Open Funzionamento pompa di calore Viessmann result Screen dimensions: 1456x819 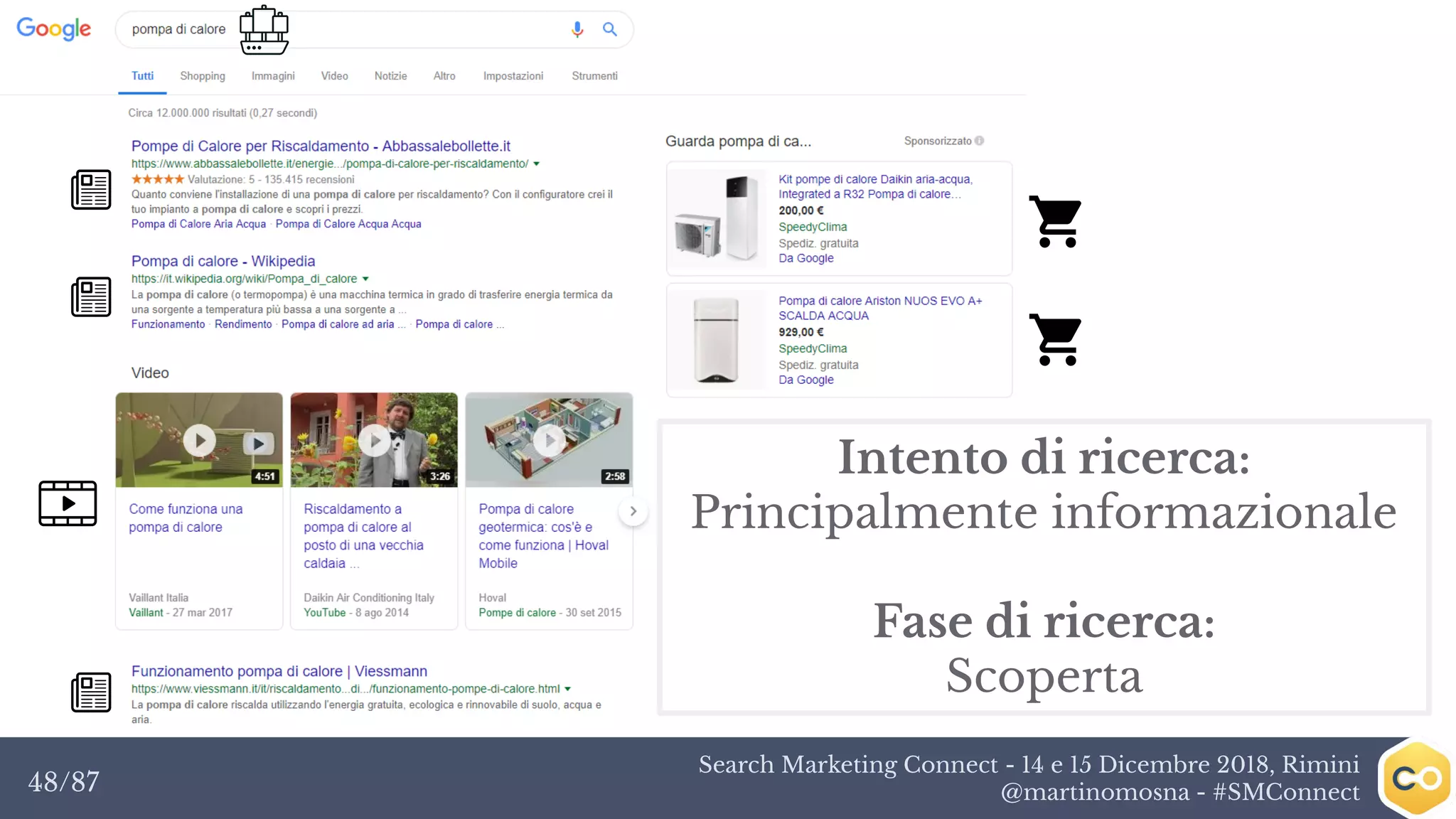click(279, 671)
